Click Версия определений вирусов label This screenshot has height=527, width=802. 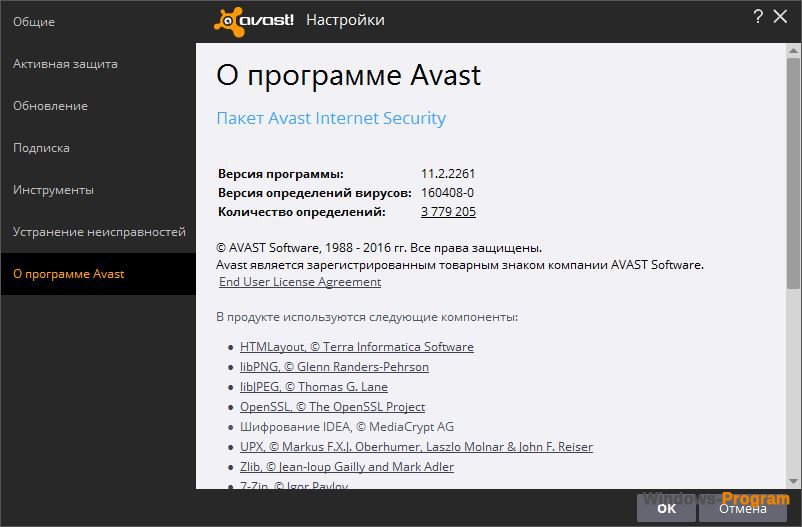315,193
